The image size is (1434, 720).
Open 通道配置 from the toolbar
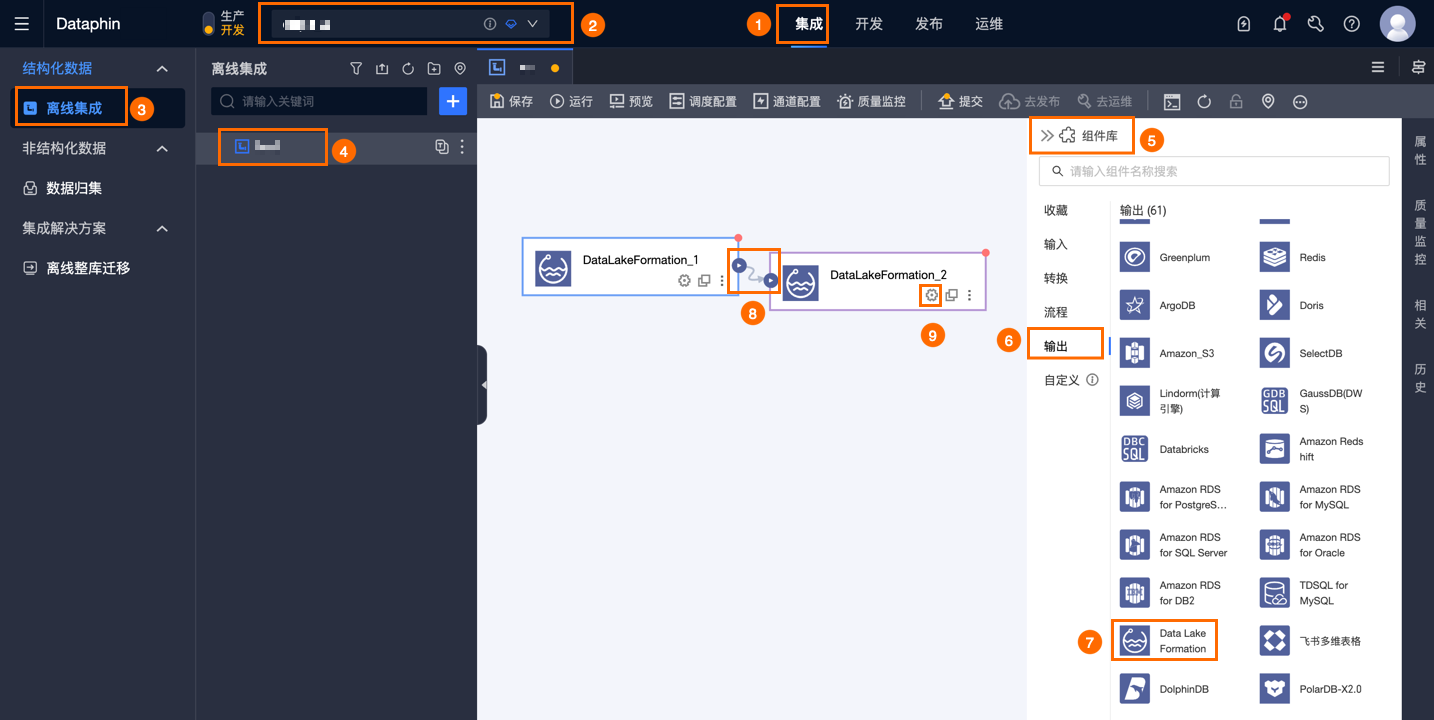(x=787, y=101)
